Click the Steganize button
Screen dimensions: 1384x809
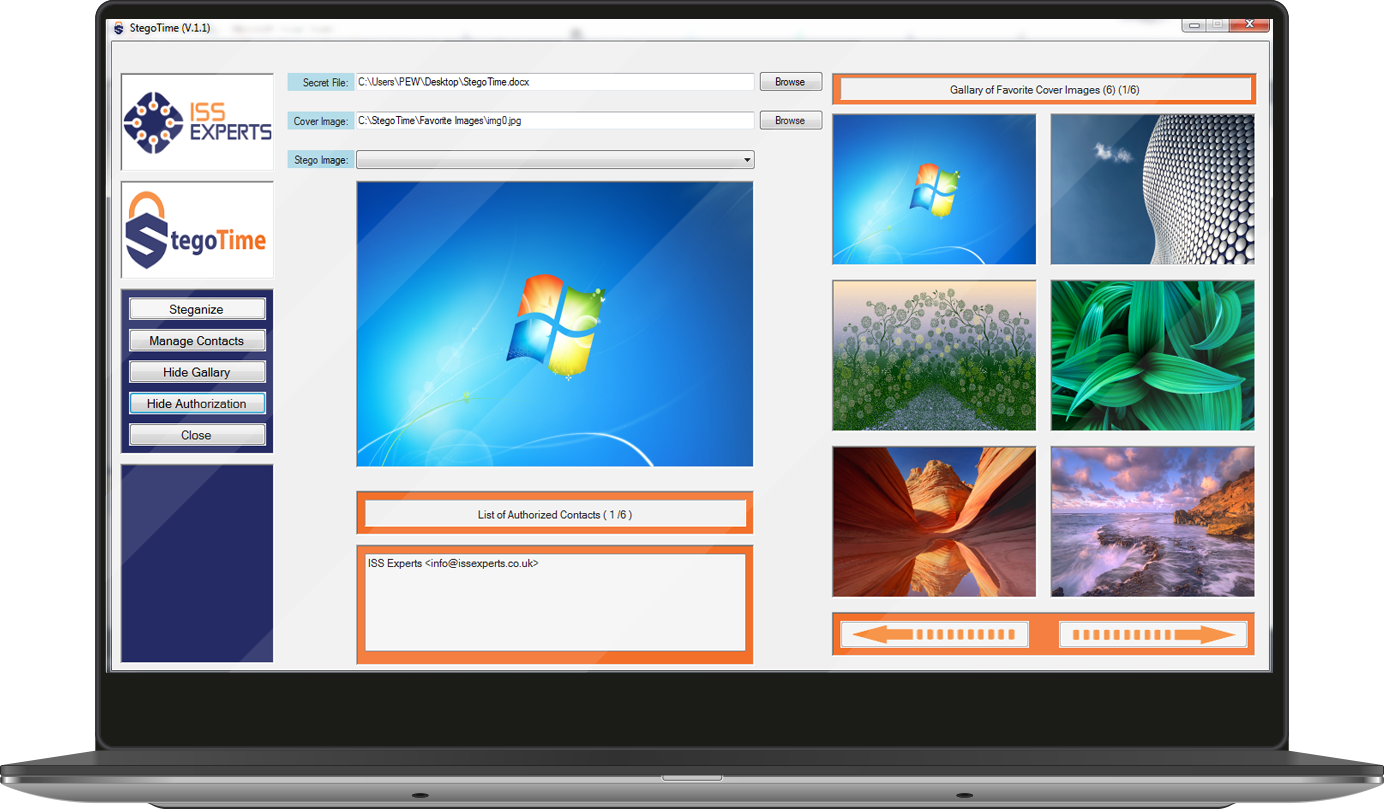[197, 309]
